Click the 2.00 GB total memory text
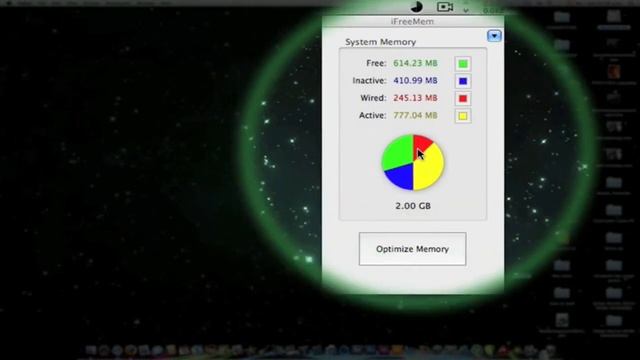Screen dimensions: 640x360 pos(413,206)
